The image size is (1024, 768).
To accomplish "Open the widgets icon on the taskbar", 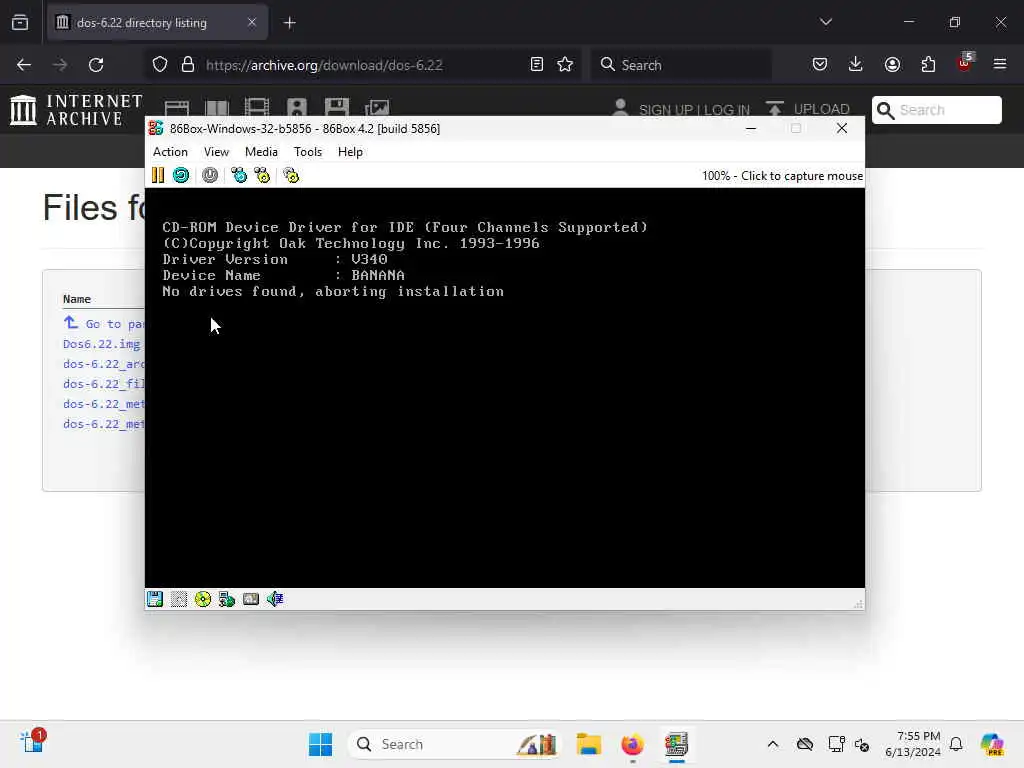I will pos(32,743).
